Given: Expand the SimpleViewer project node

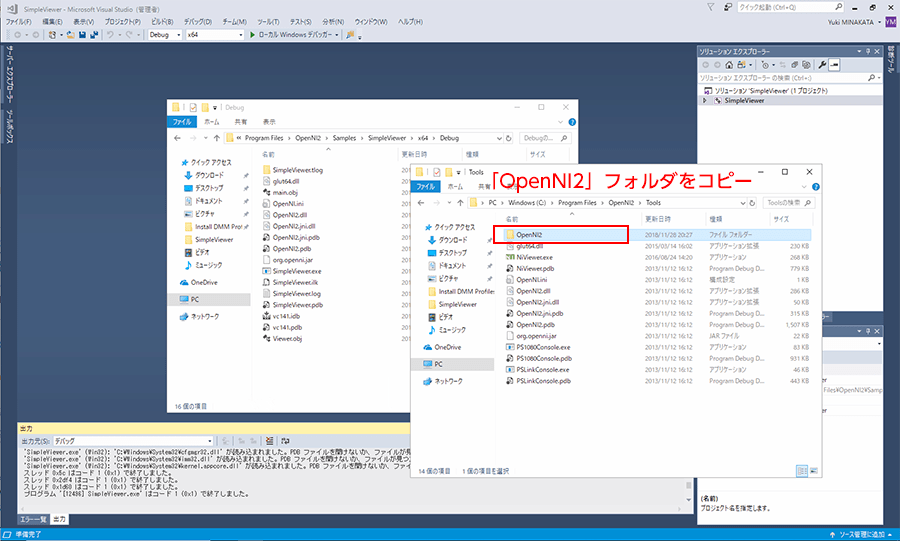Looking at the screenshot, I should tap(705, 100).
